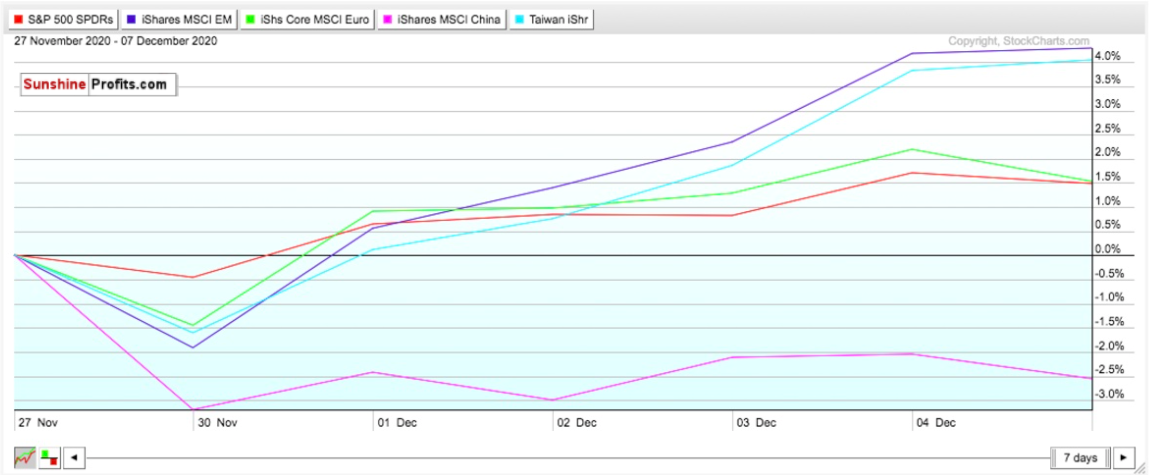Click the red S&P 500 SPDRs swatch
Screen dimensions: 1149x475
(x=18, y=20)
